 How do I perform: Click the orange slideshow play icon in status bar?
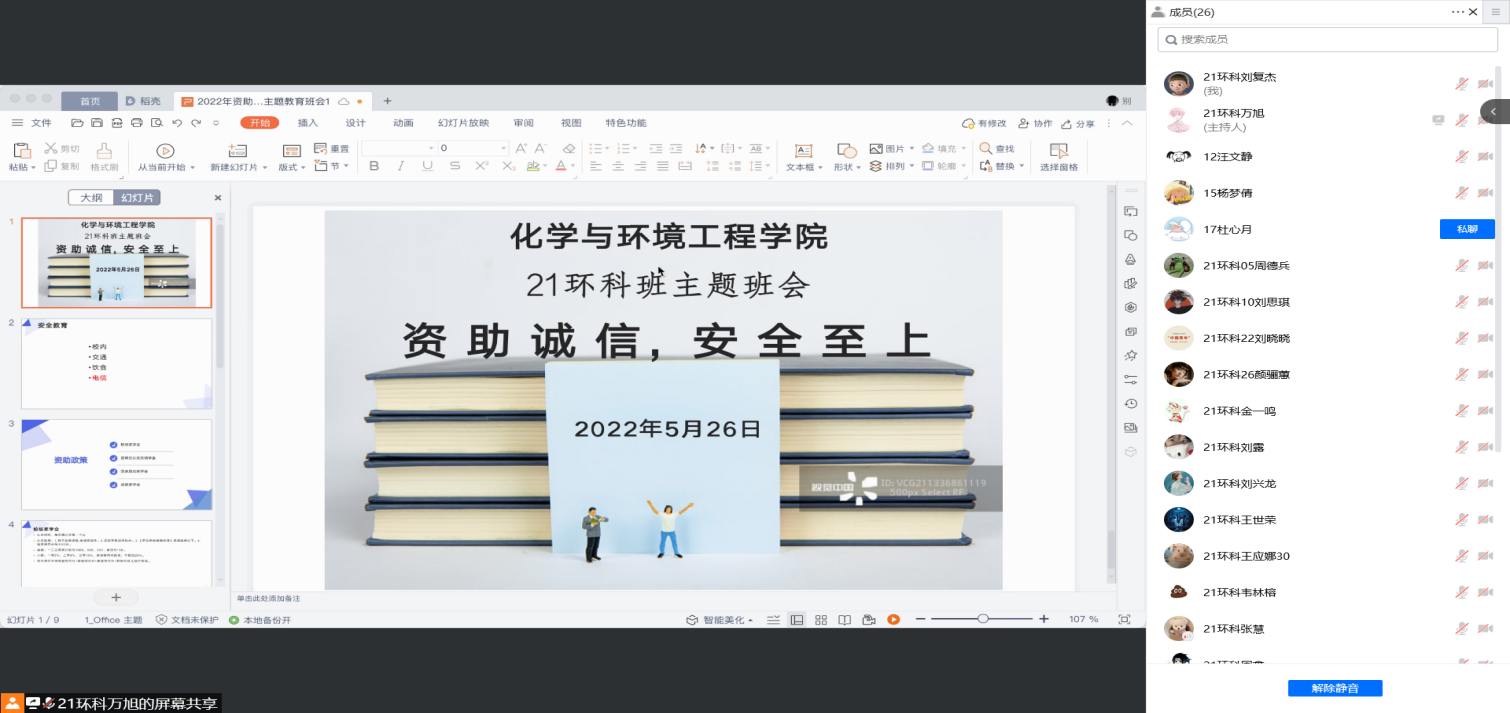click(893, 620)
